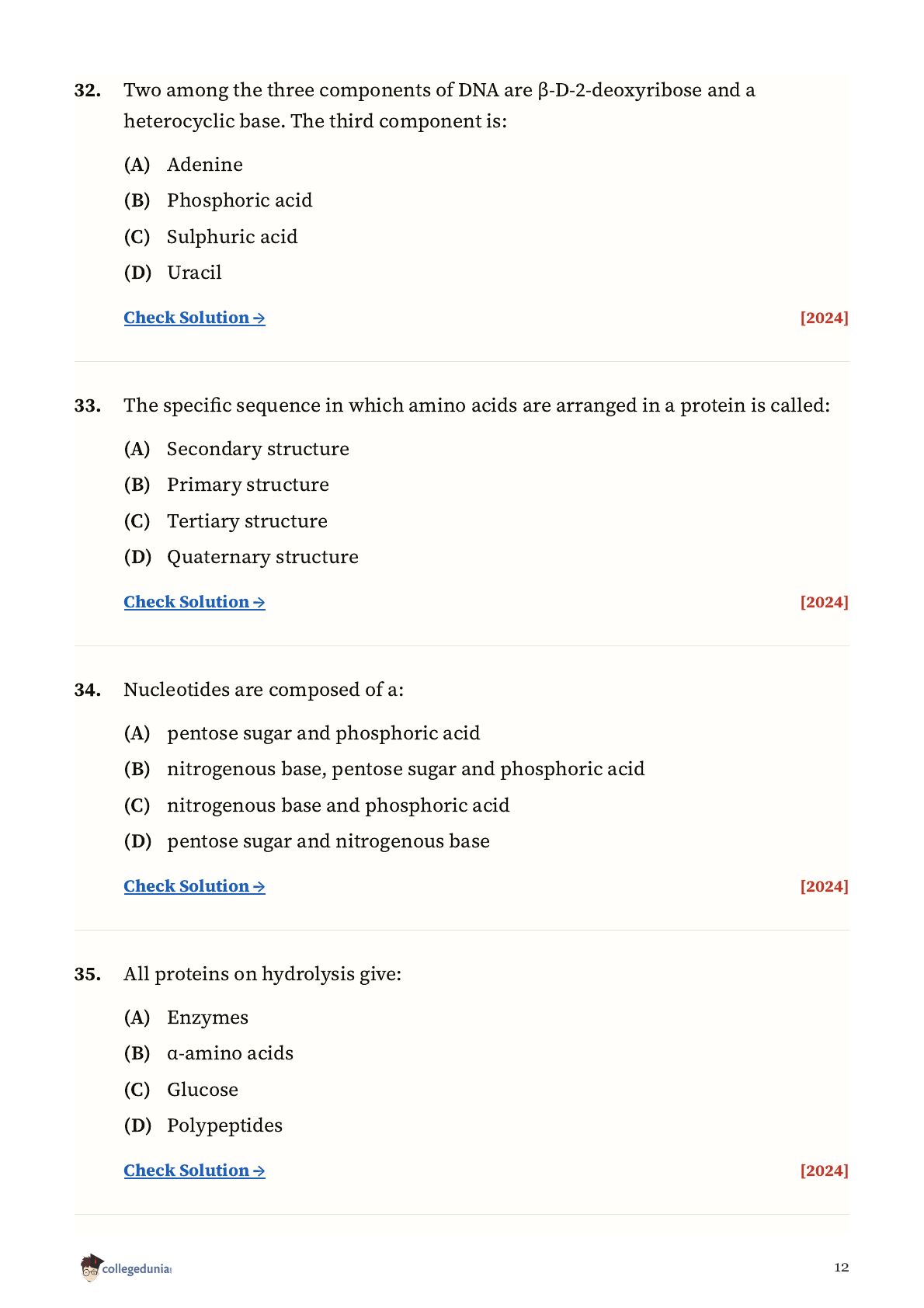Open Check Solution link for question 33
Image resolution: width=924 pixels, height=1308 pixels.
click(194, 602)
